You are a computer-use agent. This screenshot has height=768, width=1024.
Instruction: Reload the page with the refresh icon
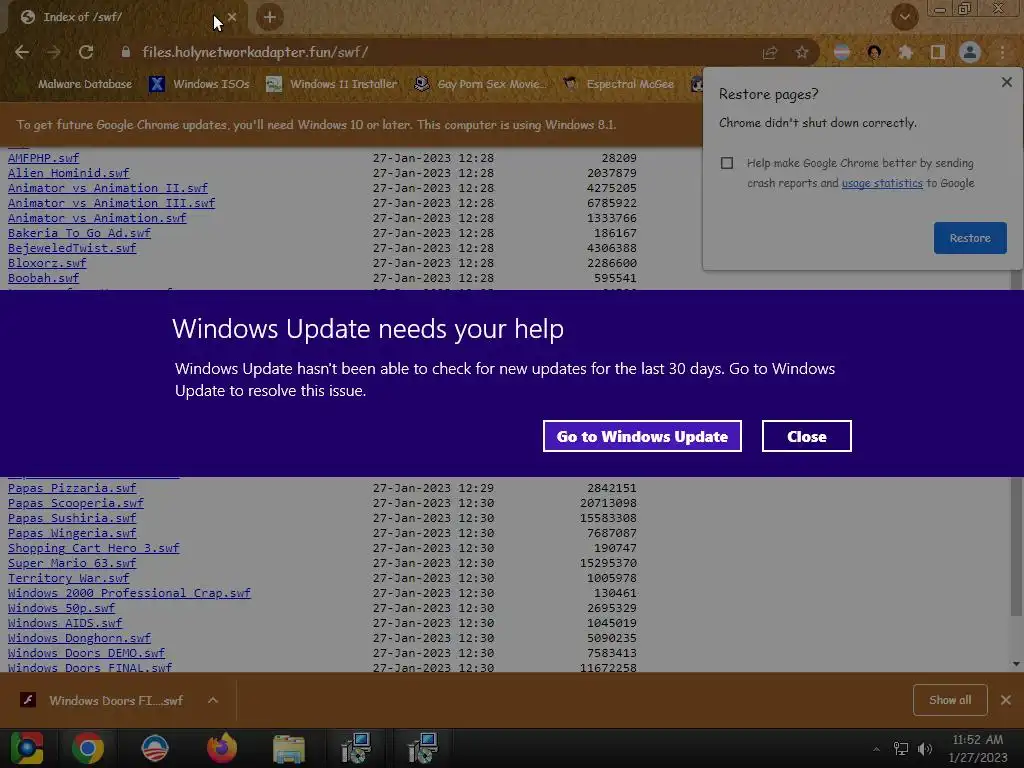point(86,52)
